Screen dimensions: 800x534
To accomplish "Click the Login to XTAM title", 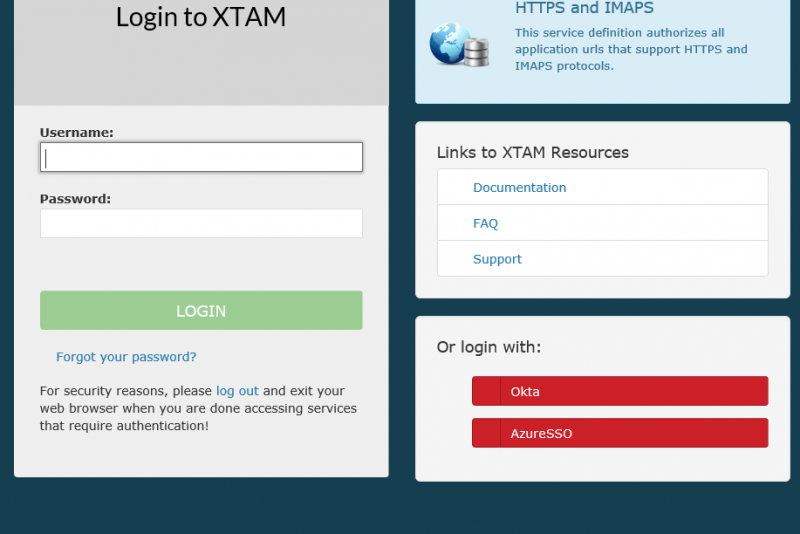I will coord(201,17).
